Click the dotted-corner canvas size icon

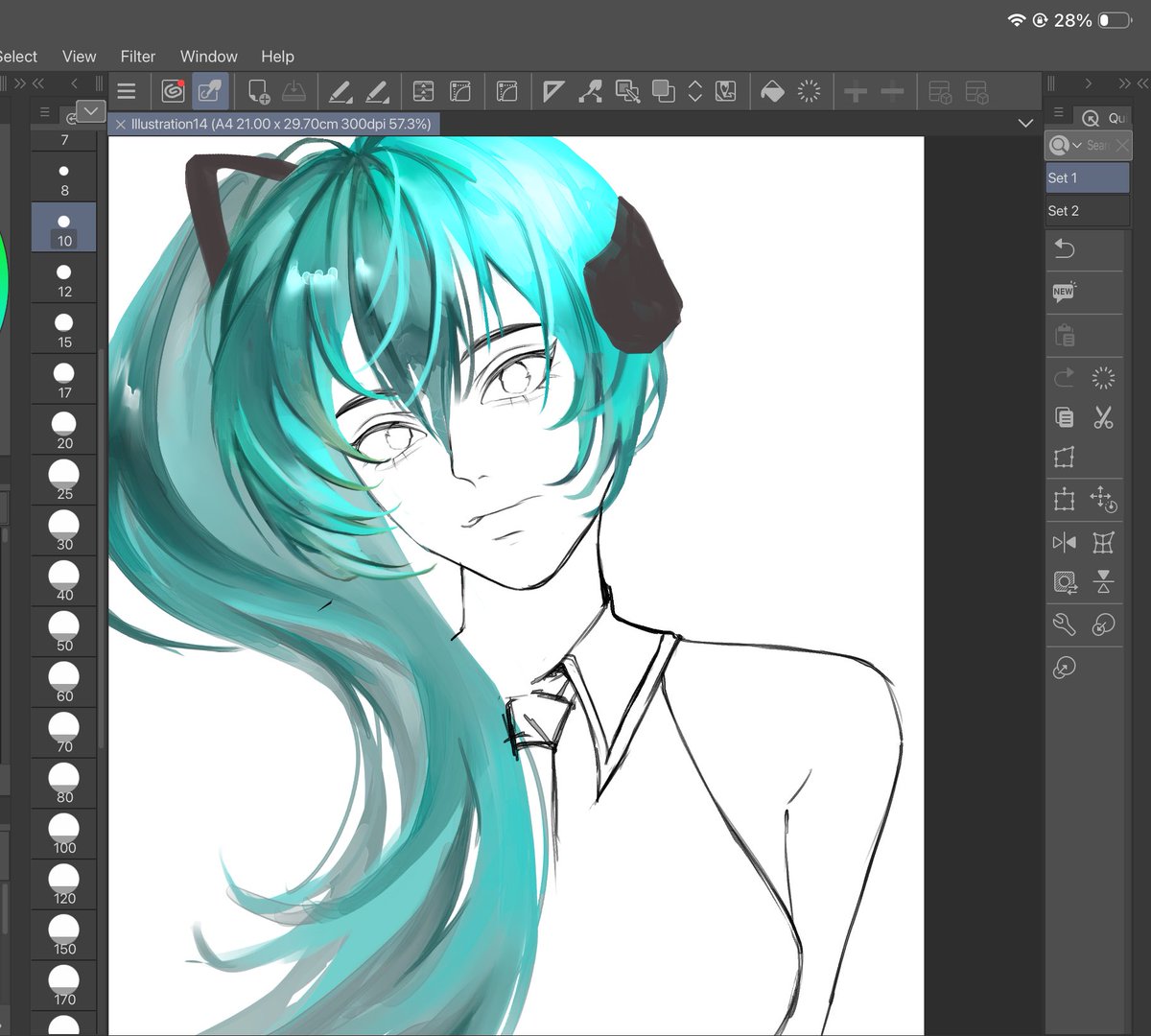(460, 92)
